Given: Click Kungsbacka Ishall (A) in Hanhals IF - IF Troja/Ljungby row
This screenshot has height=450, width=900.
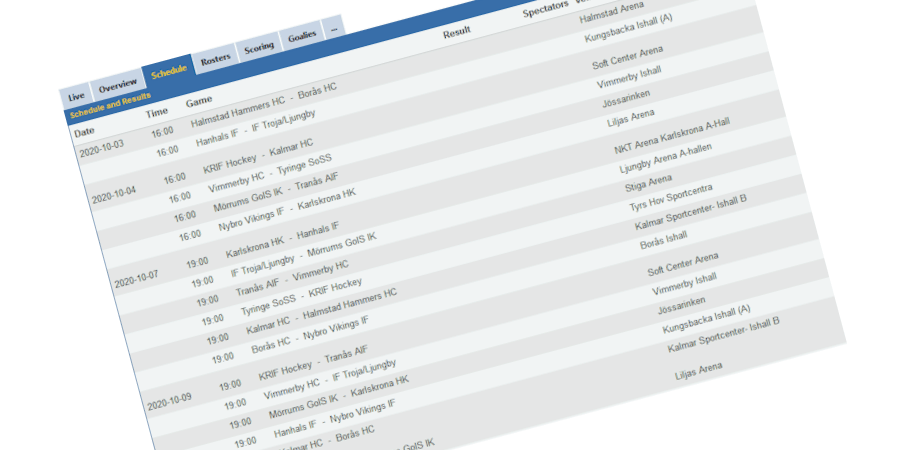Looking at the screenshot, I should pyautogui.click(x=629, y=28).
